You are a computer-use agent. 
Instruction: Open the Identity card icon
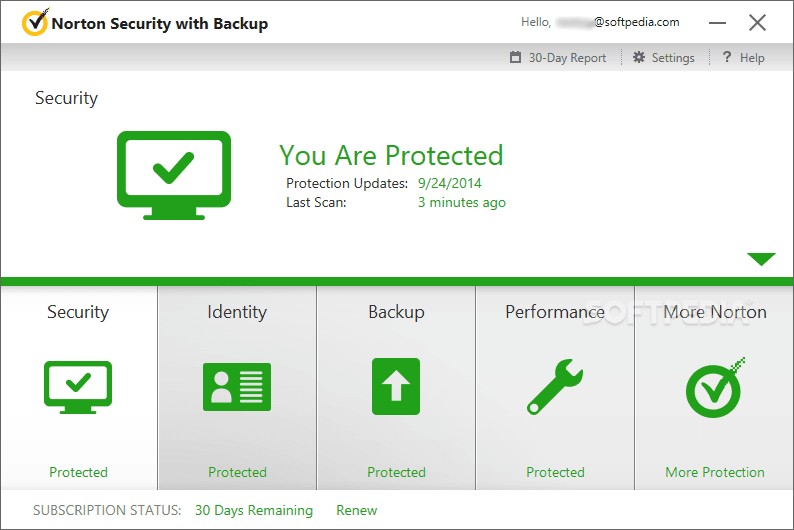(237, 387)
